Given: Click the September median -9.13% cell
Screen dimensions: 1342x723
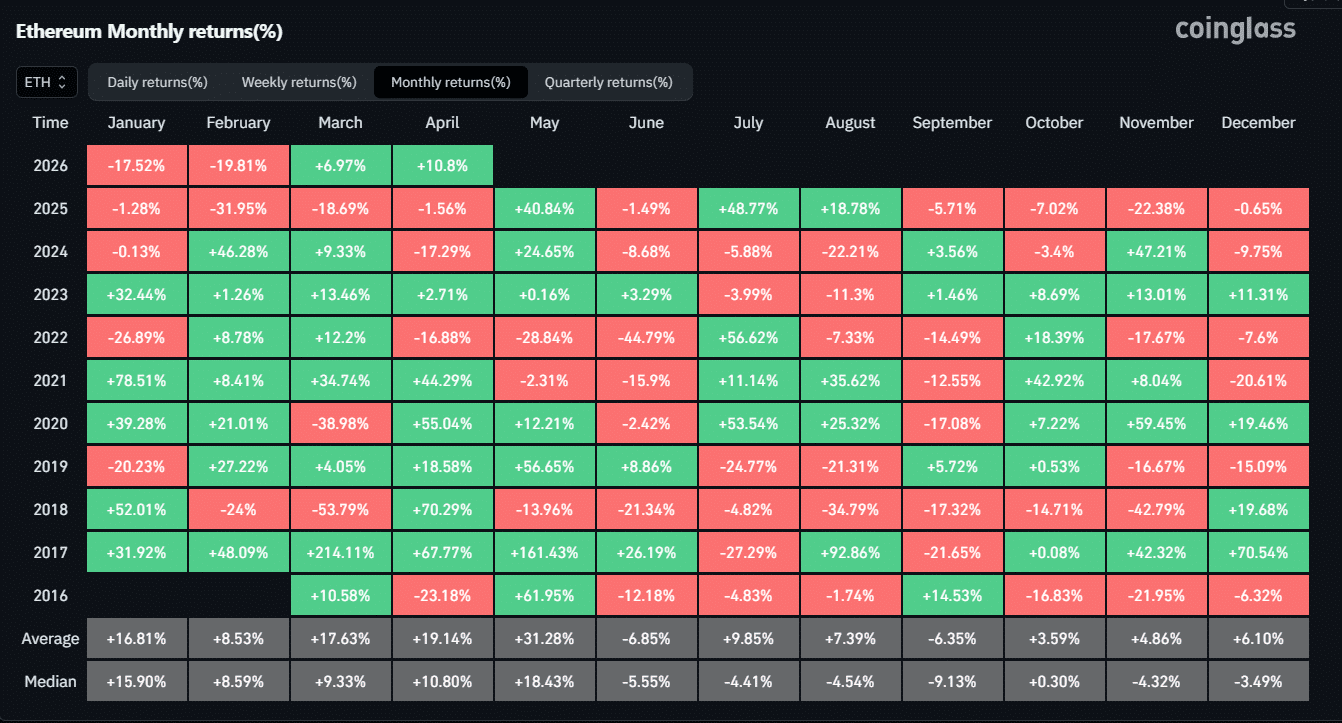Looking at the screenshot, I should click(952, 681).
